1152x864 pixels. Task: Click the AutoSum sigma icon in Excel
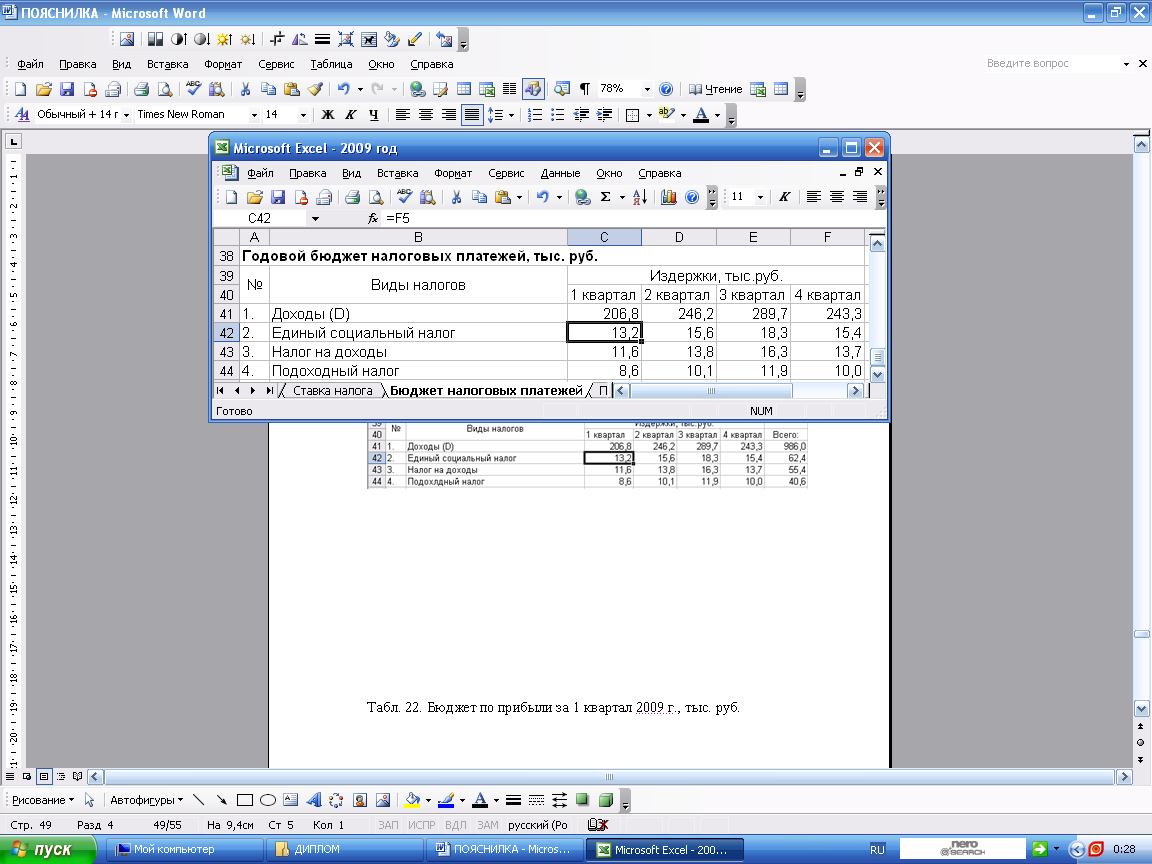pyautogui.click(x=605, y=197)
